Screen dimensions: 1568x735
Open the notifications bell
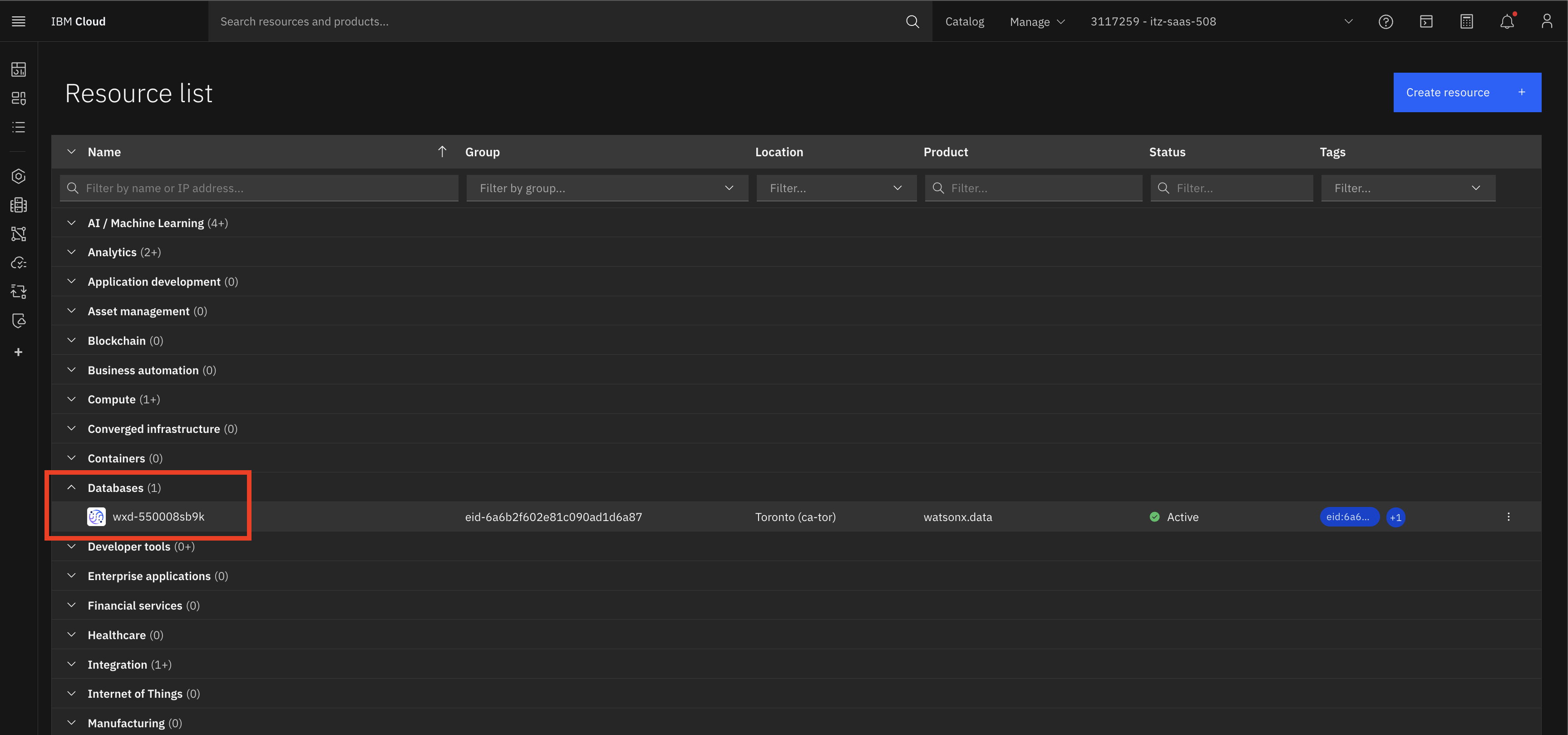pos(1507,21)
